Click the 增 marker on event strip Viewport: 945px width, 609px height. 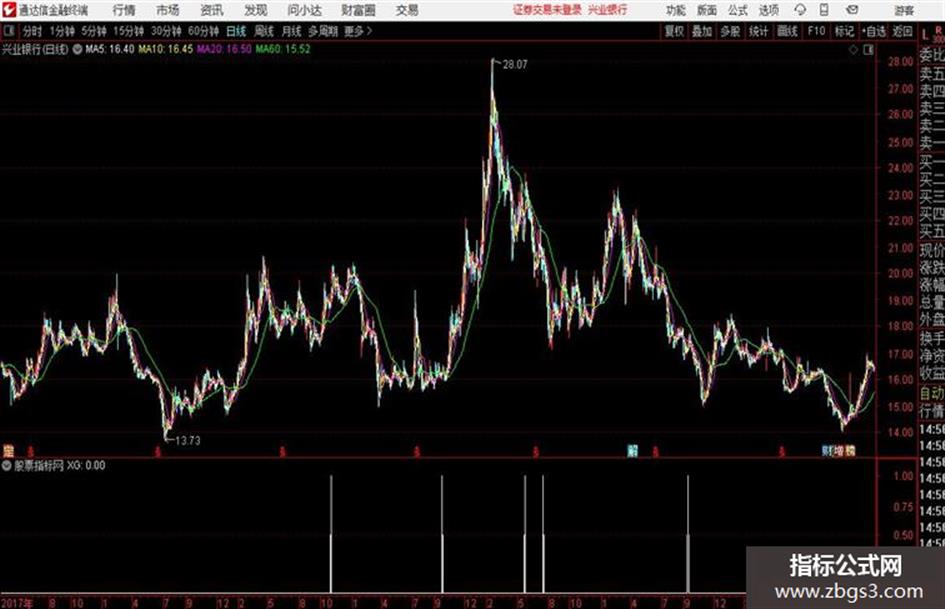838,451
